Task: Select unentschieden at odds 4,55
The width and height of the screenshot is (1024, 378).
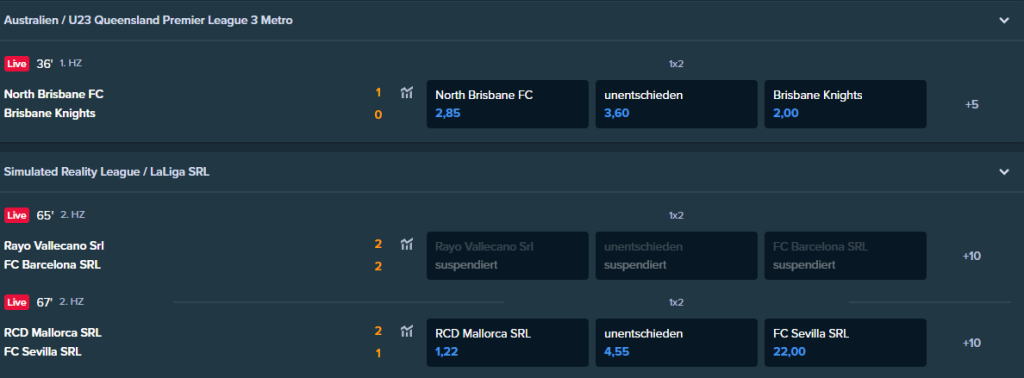Action: coord(677,343)
